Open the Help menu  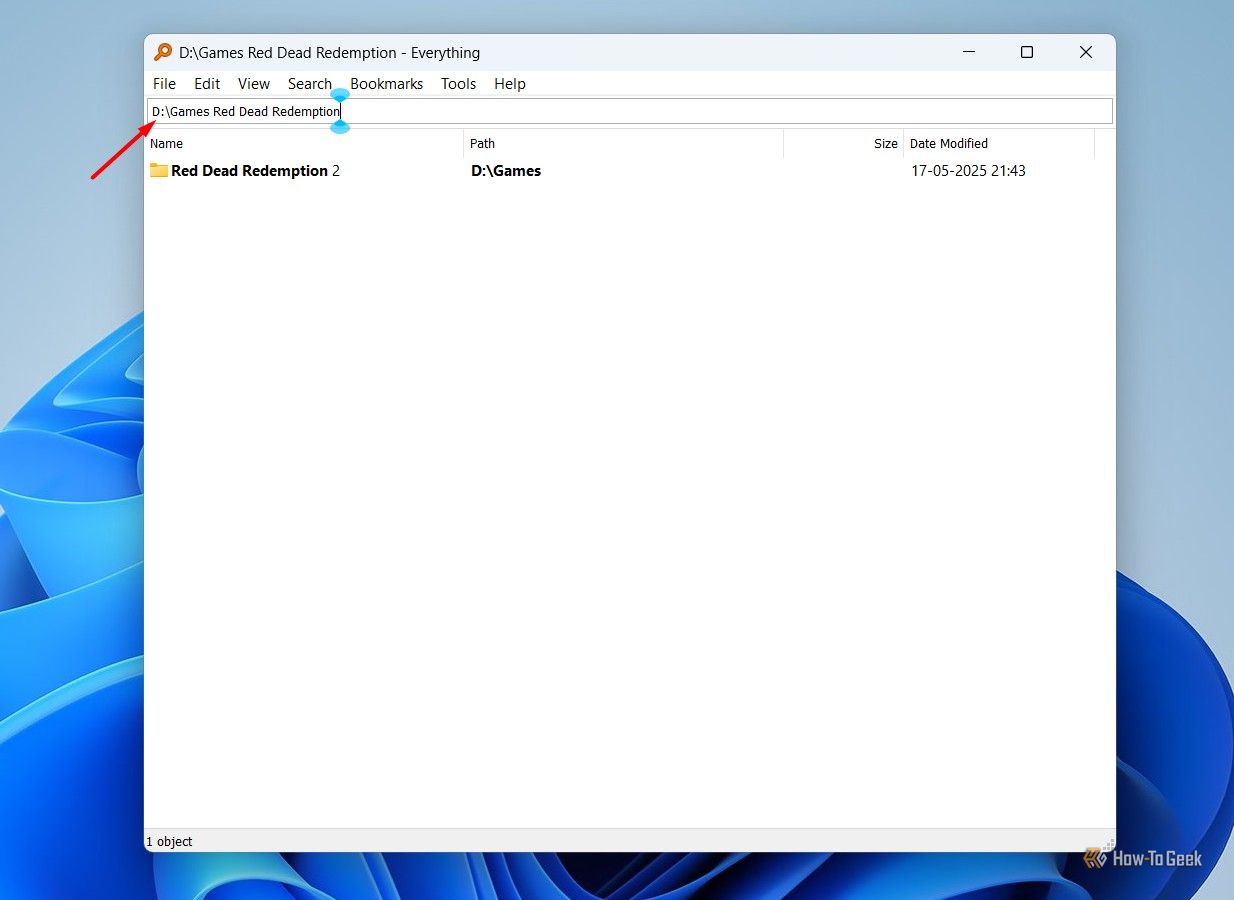pyautogui.click(x=509, y=84)
